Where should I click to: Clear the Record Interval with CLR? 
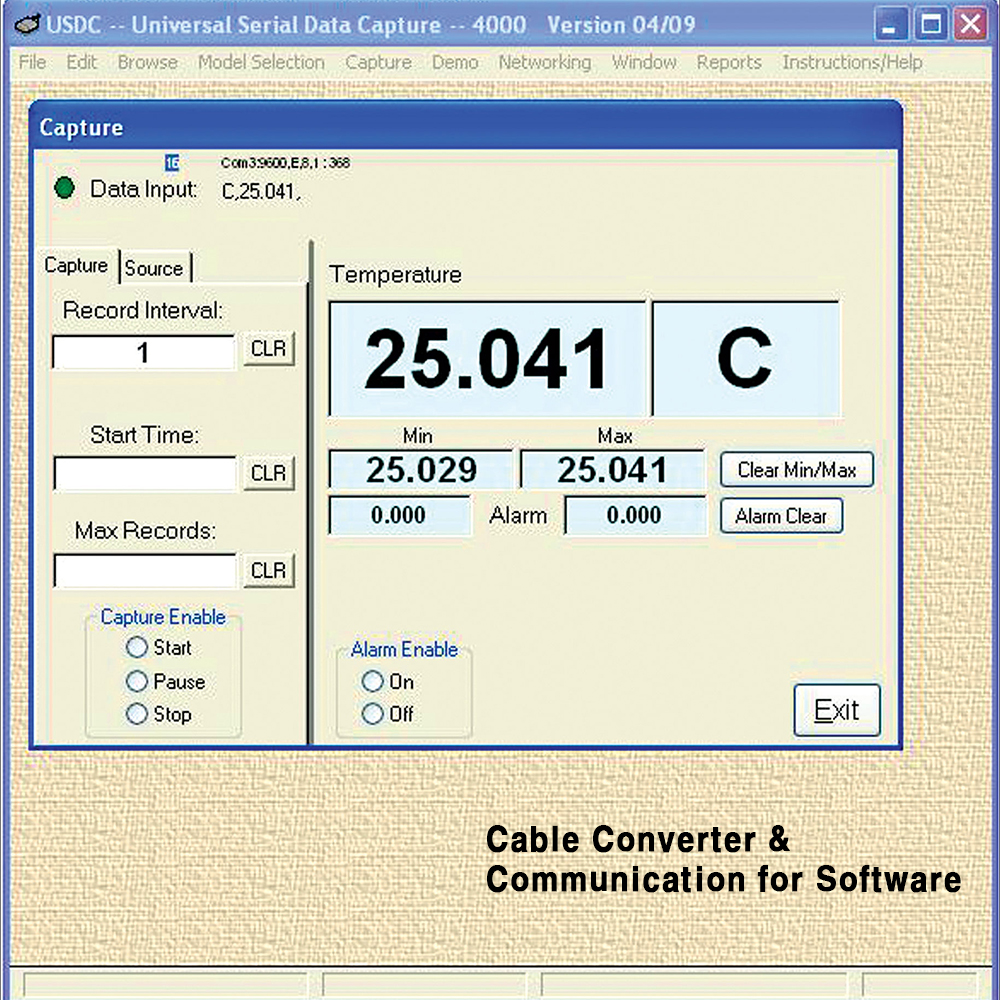[x=268, y=350]
